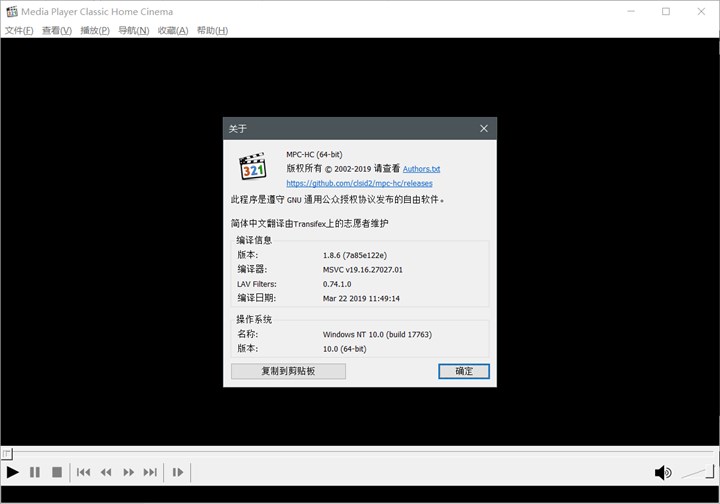This screenshot has width=720, height=504.
Task: Click the 编译信息 group label
Action: pos(254,240)
